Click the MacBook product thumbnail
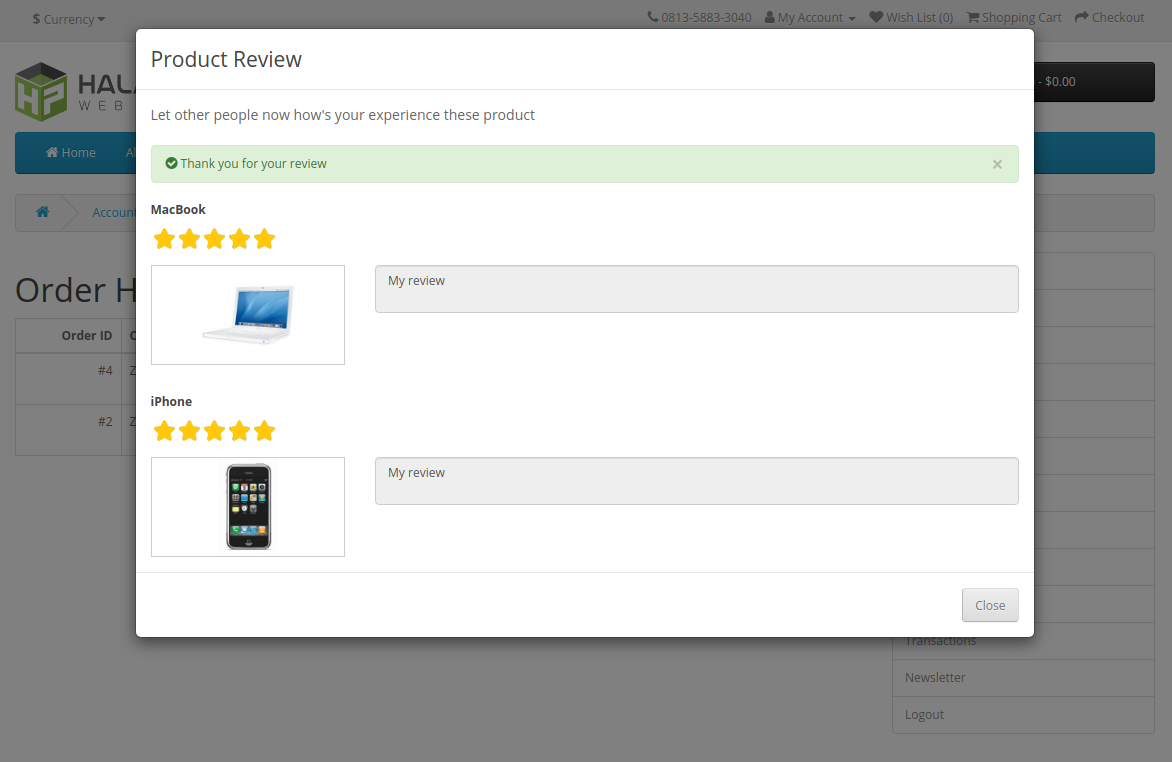The height and width of the screenshot is (762, 1172). coord(248,315)
